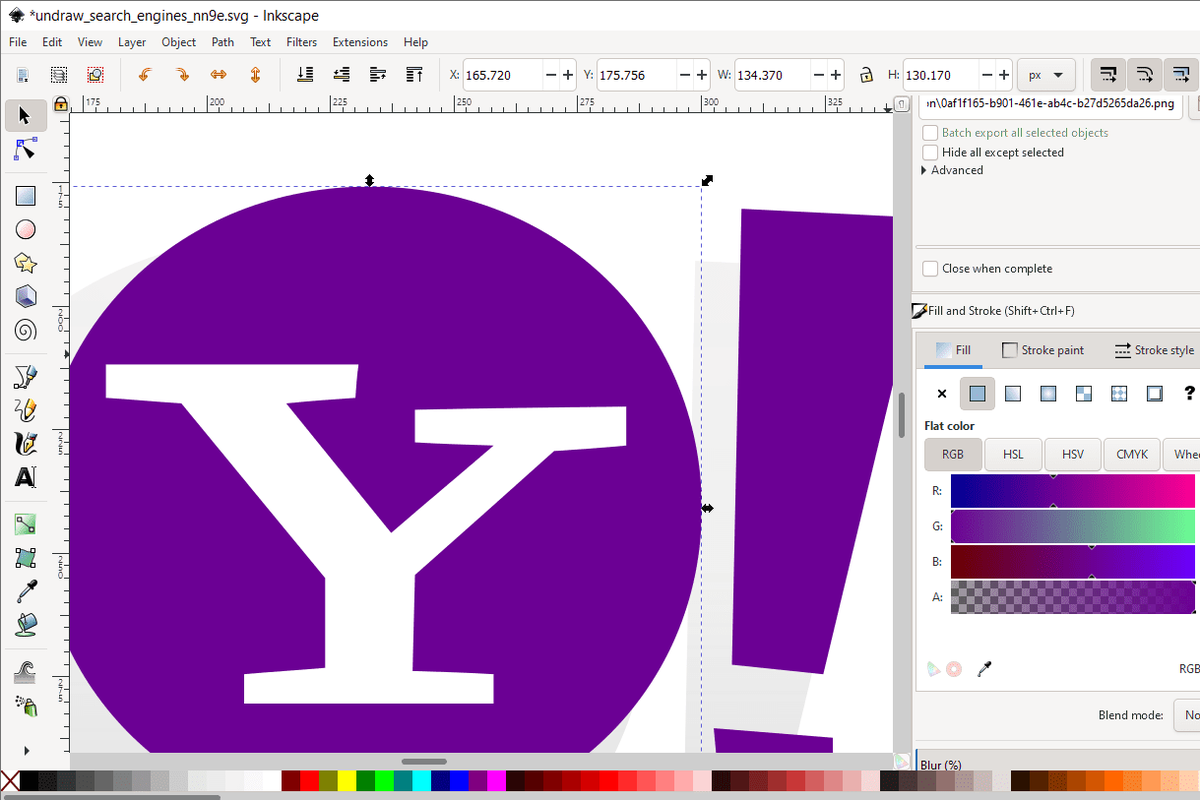Toggle the width/height ratio lock
The height and width of the screenshot is (800, 1200).
point(866,75)
